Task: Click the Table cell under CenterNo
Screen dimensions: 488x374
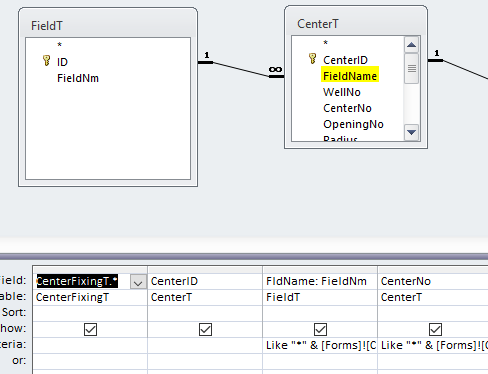Action: [433, 297]
